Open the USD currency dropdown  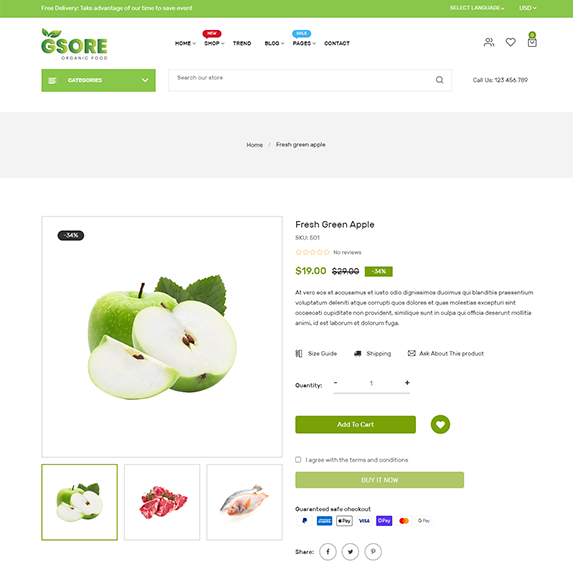[528, 8]
